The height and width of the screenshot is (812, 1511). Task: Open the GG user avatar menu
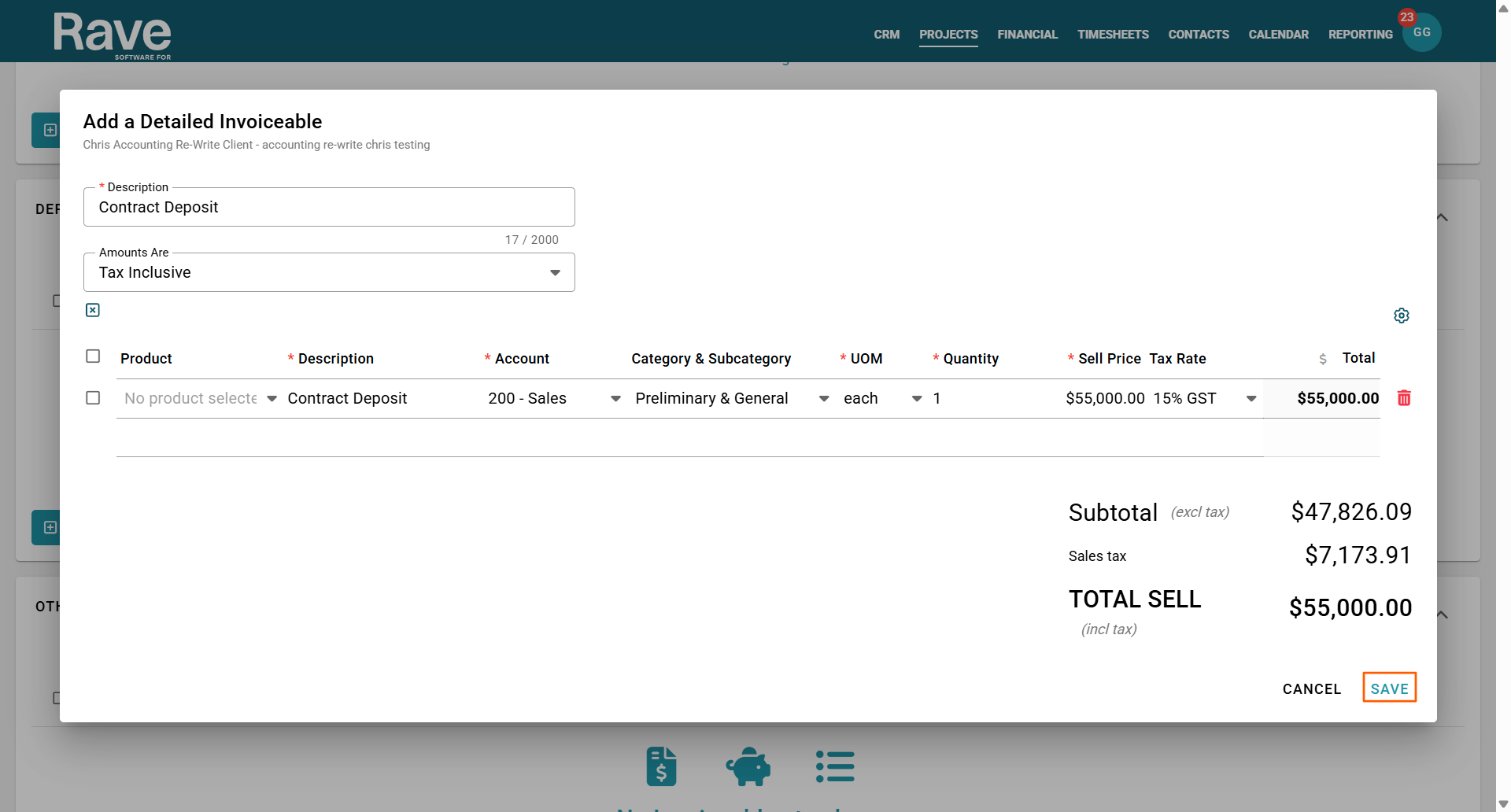pos(1421,33)
